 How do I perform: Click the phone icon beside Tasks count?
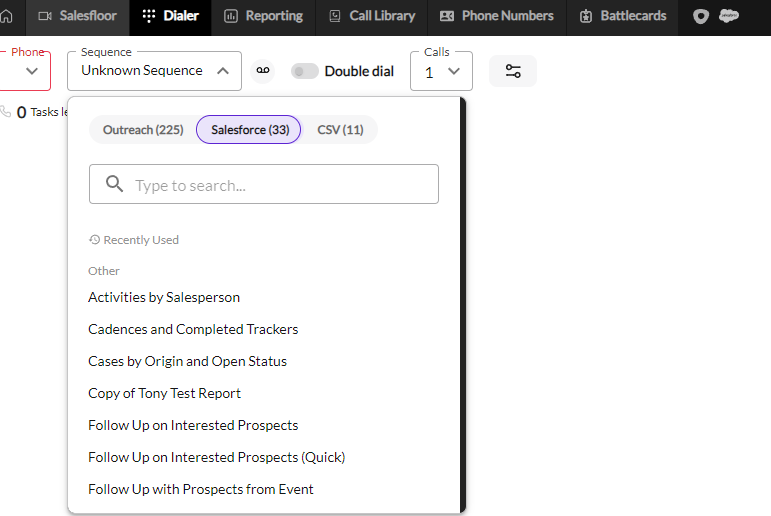click(5, 112)
